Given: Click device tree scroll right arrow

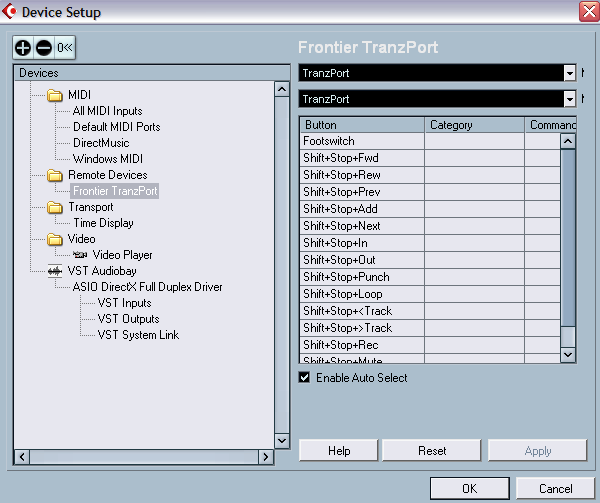Looking at the screenshot, I should tap(266, 457).
